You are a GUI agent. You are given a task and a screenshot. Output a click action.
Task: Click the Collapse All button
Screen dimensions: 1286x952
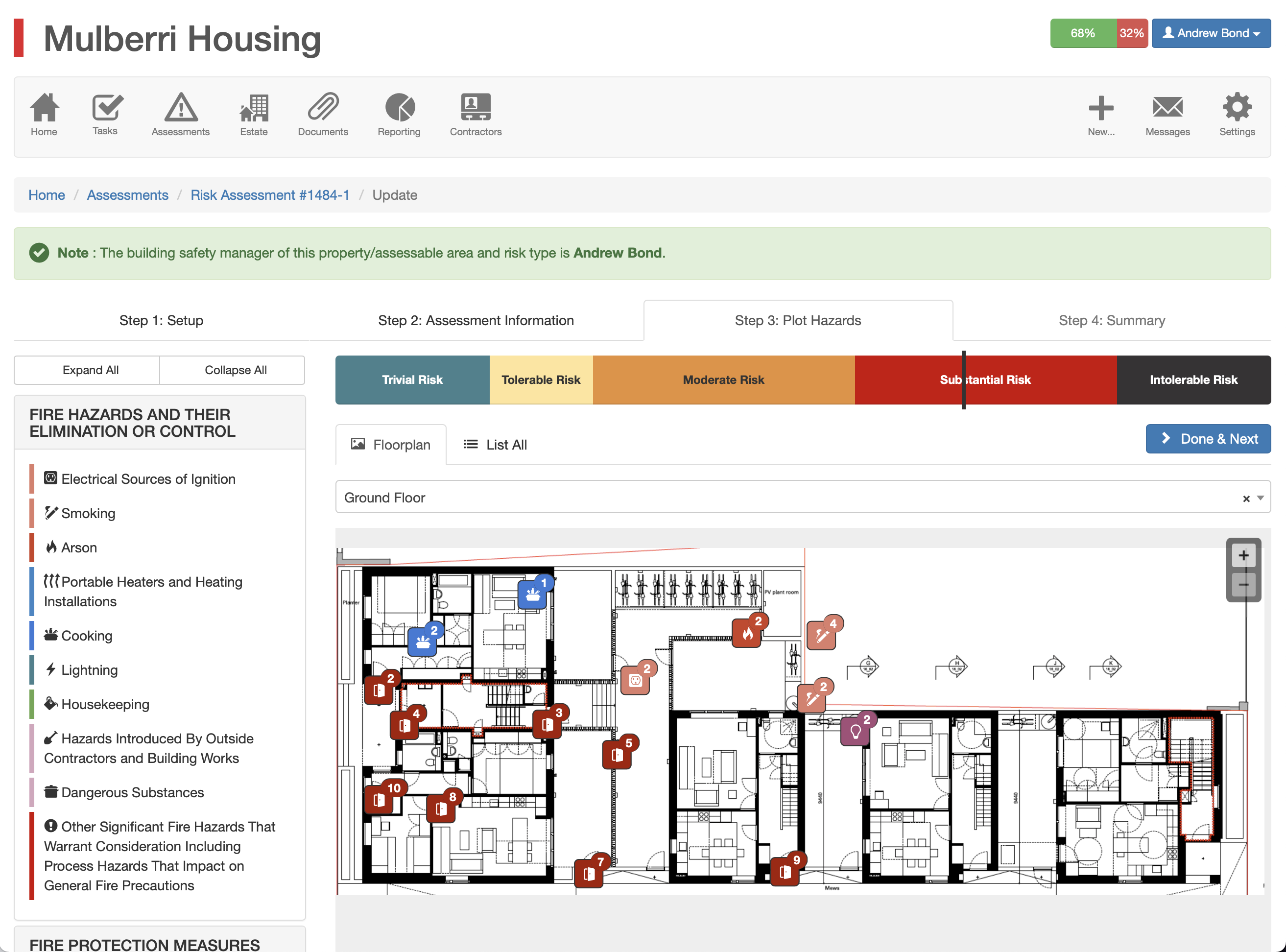pyautogui.click(x=235, y=370)
